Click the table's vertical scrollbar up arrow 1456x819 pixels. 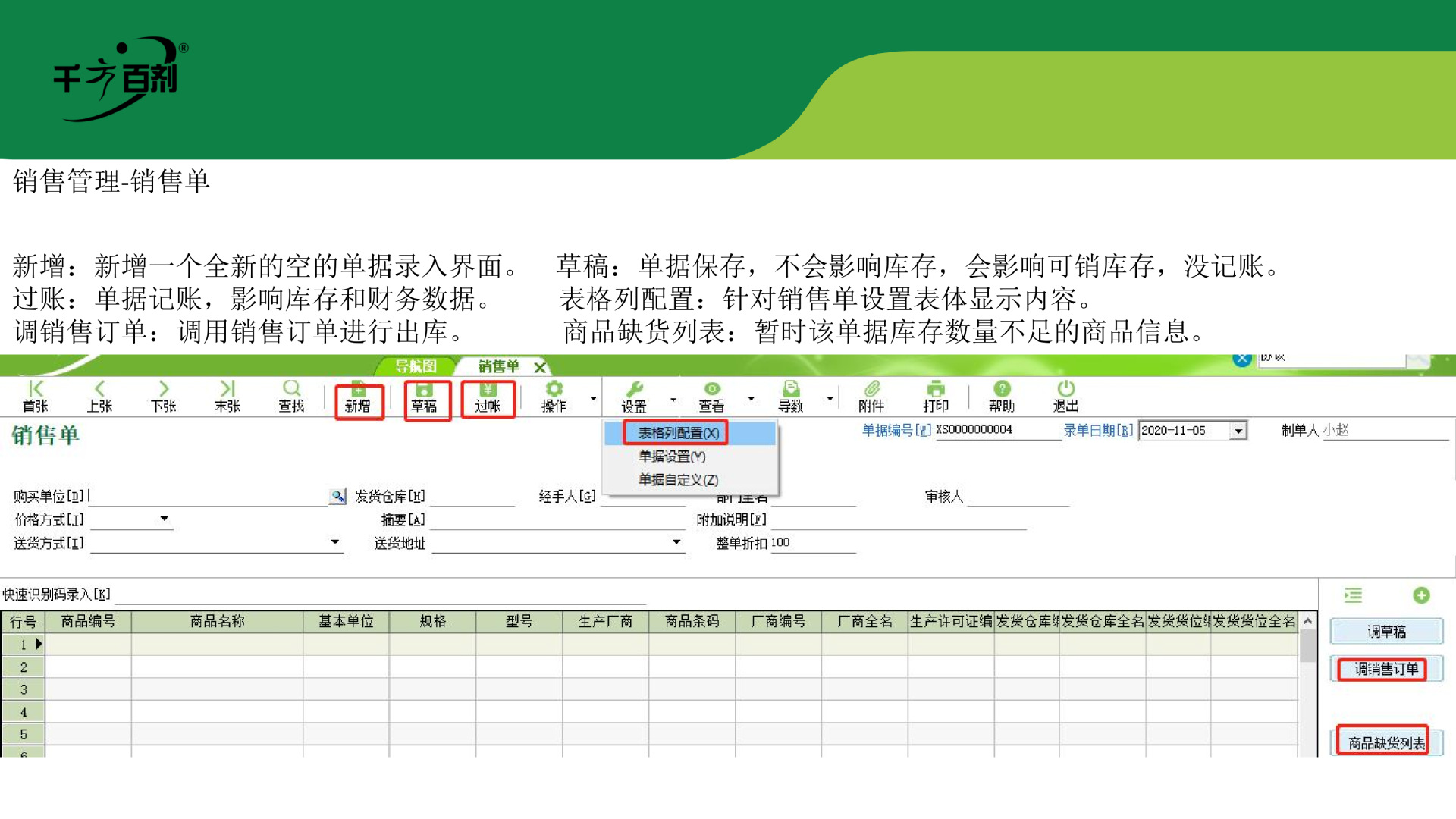[x=1307, y=621]
